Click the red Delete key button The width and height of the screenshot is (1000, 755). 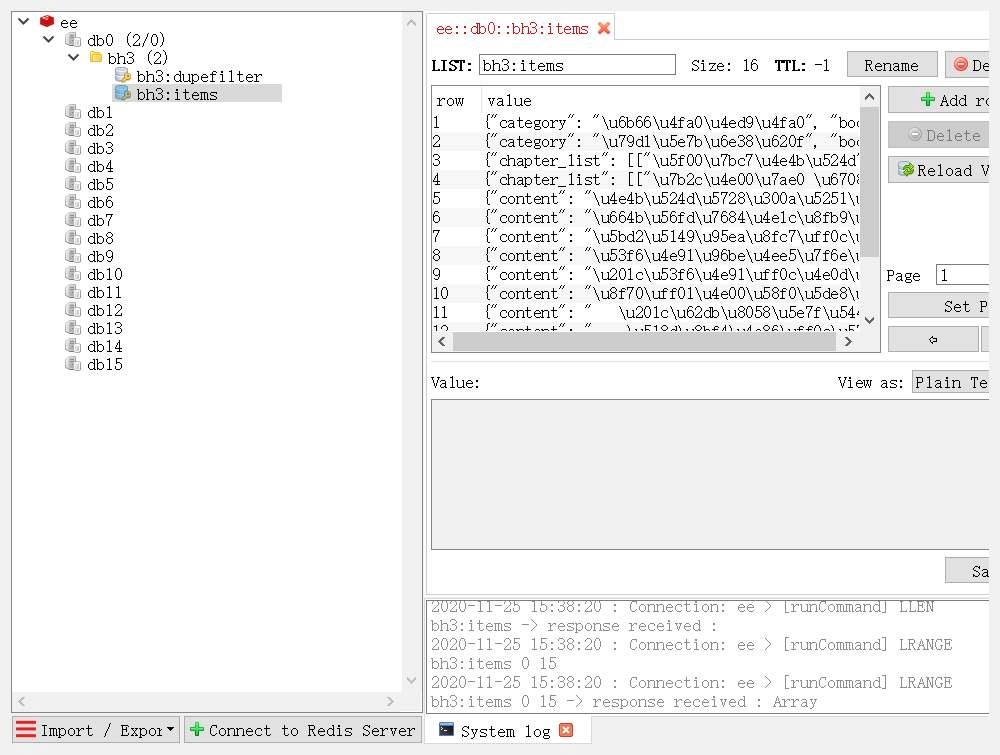(967, 65)
